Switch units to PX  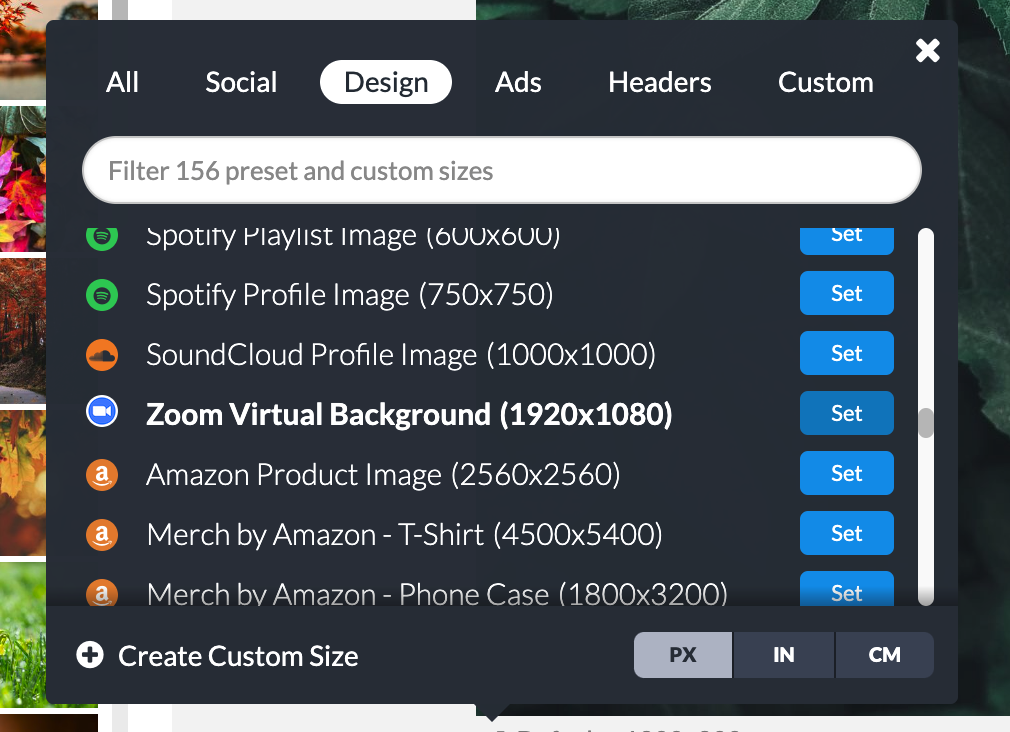(x=683, y=655)
